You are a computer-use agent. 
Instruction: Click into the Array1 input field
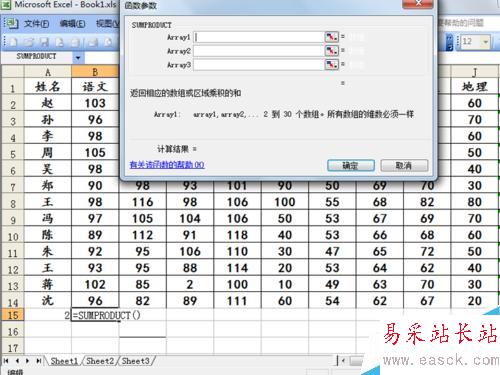click(259, 37)
